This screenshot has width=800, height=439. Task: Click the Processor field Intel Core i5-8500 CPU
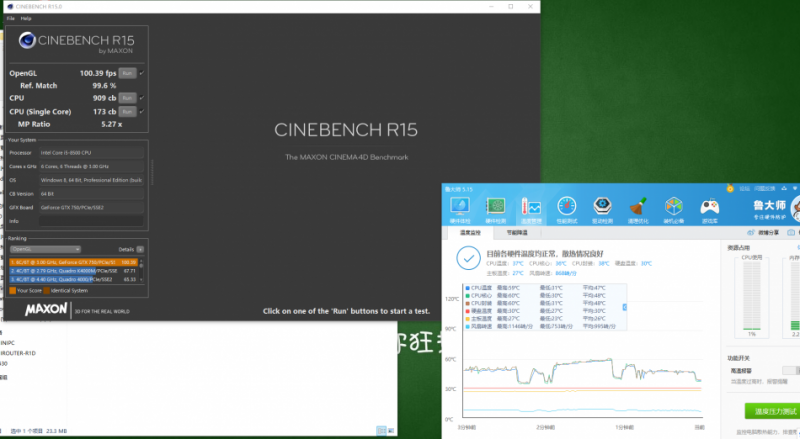[91, 153]
